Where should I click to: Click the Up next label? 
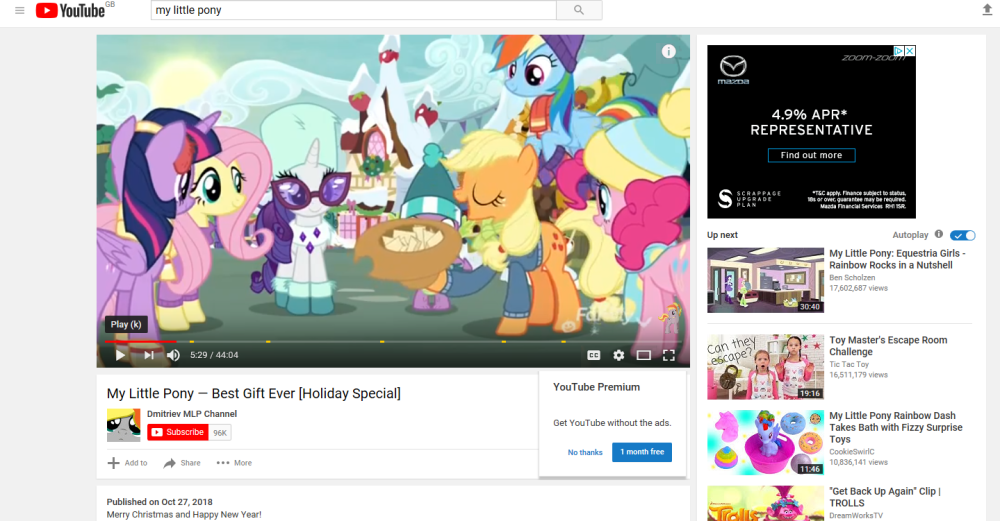pos(722,235)
